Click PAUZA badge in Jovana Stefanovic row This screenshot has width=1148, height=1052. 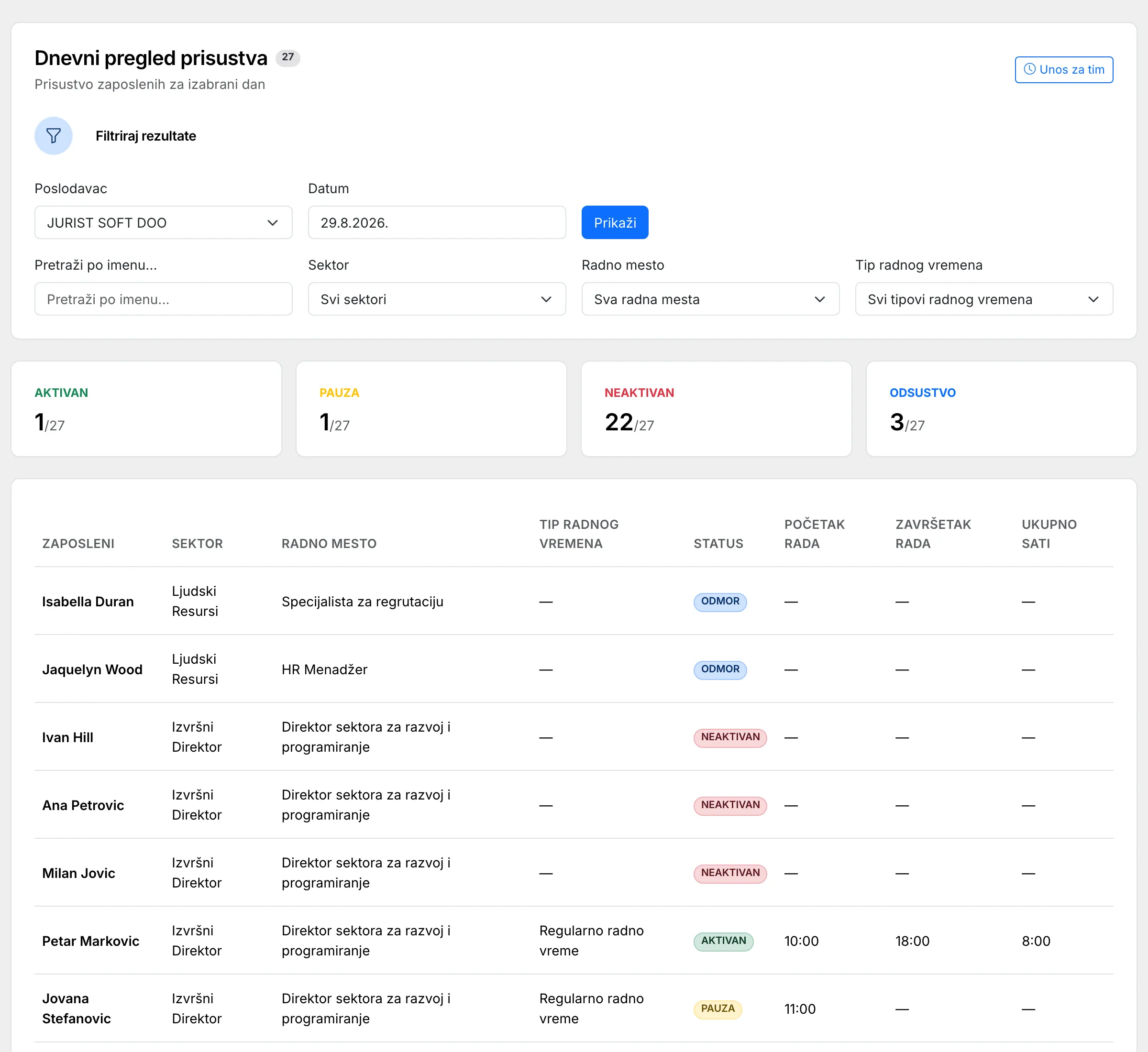pyautogui.click(x=717, y=1009)
